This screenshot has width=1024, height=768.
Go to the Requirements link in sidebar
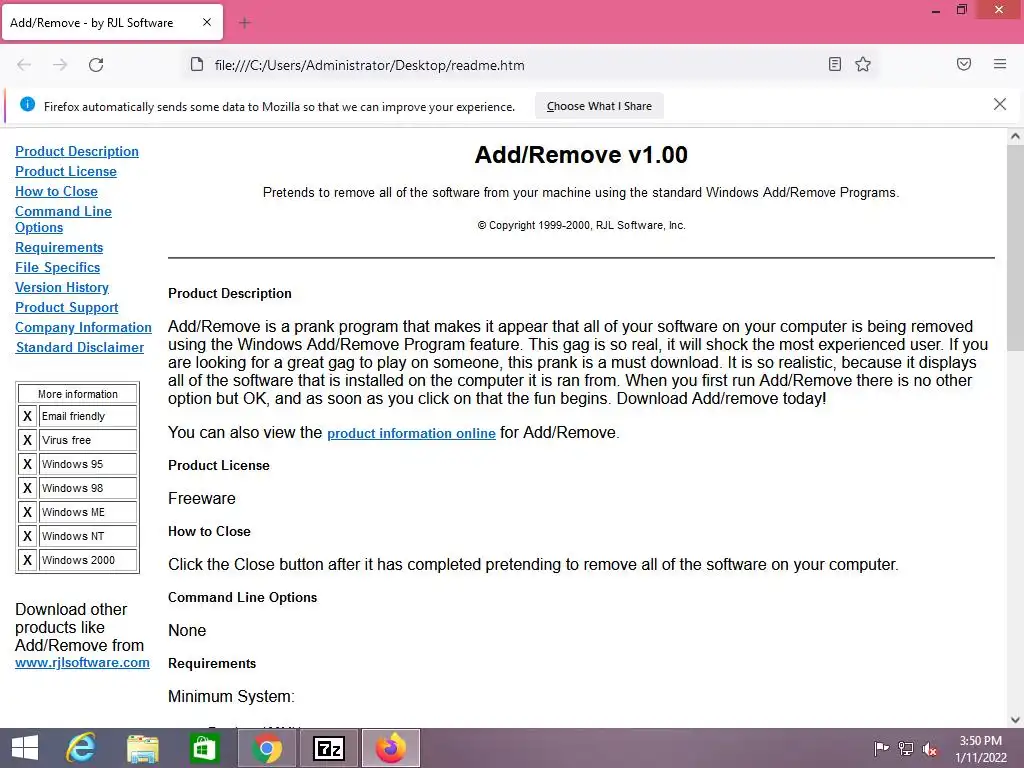click(59, 248)
